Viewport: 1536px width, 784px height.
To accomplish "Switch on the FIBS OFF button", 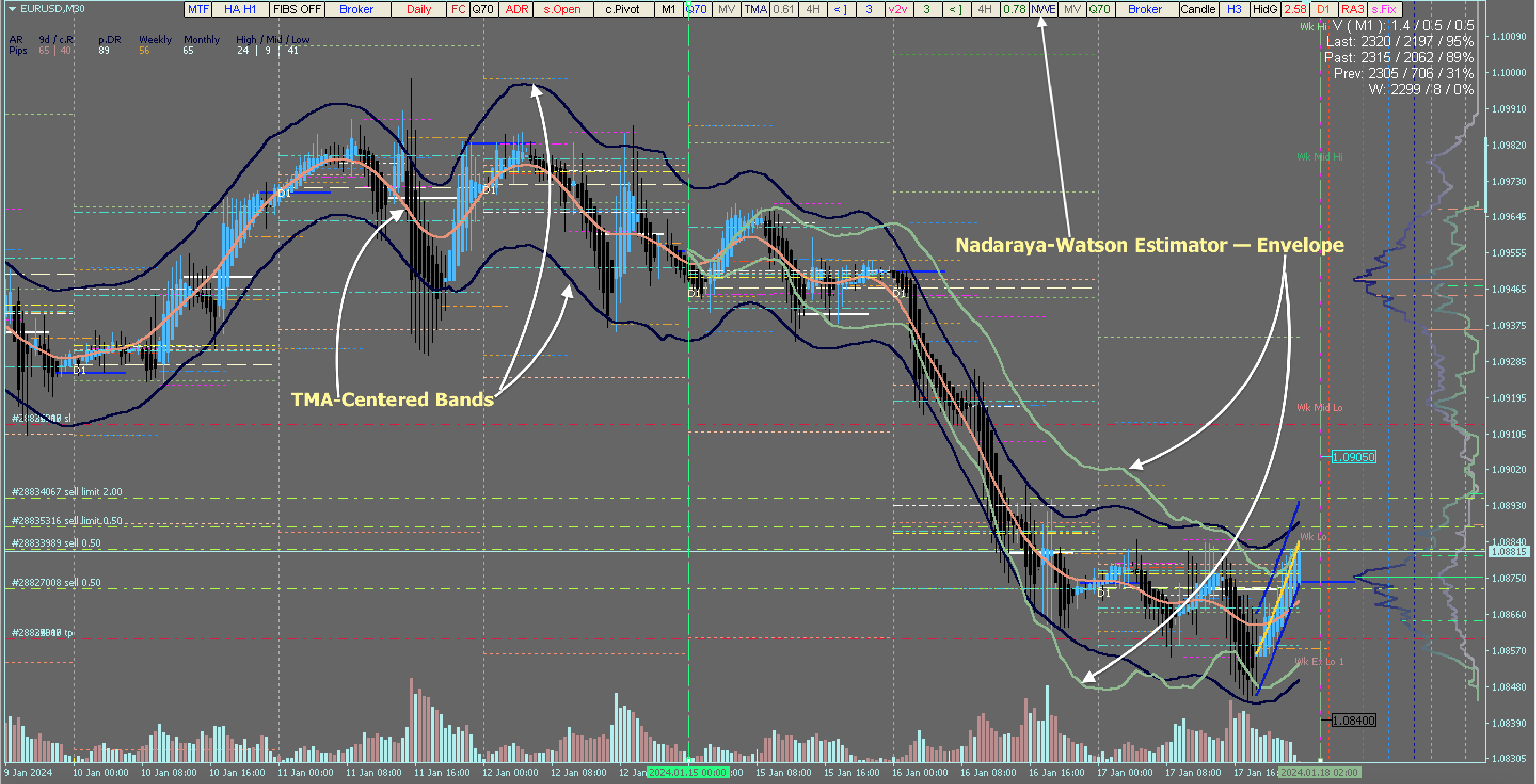I will [x=297, y=9].
